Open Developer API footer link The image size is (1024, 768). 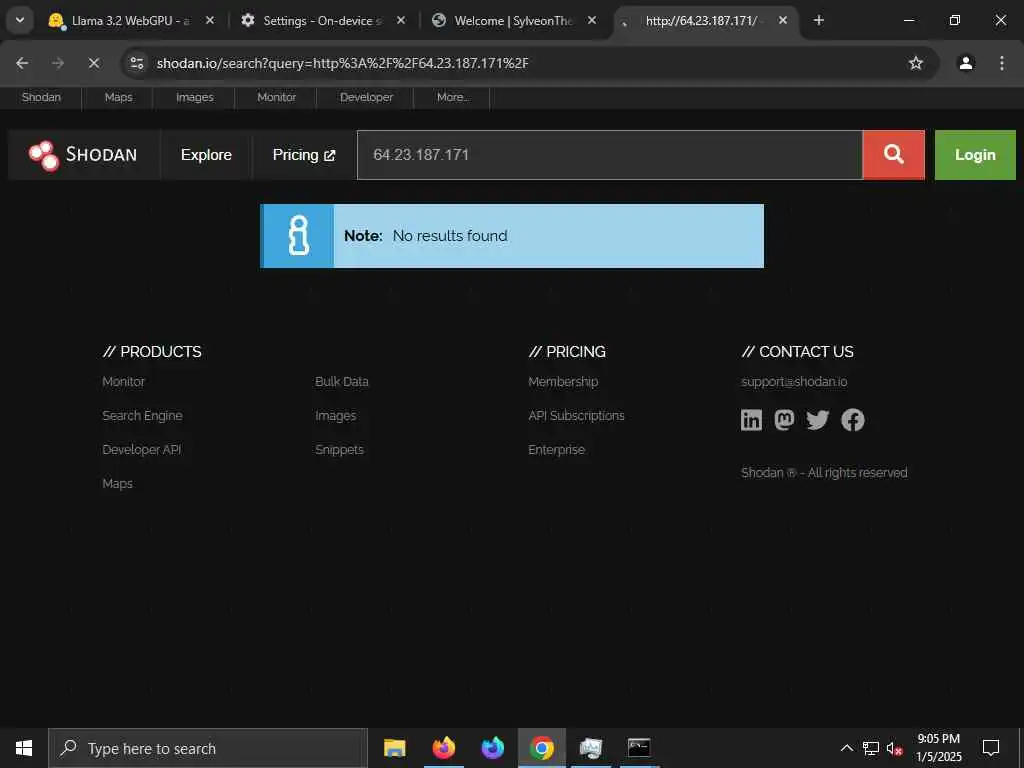[142, 449]
